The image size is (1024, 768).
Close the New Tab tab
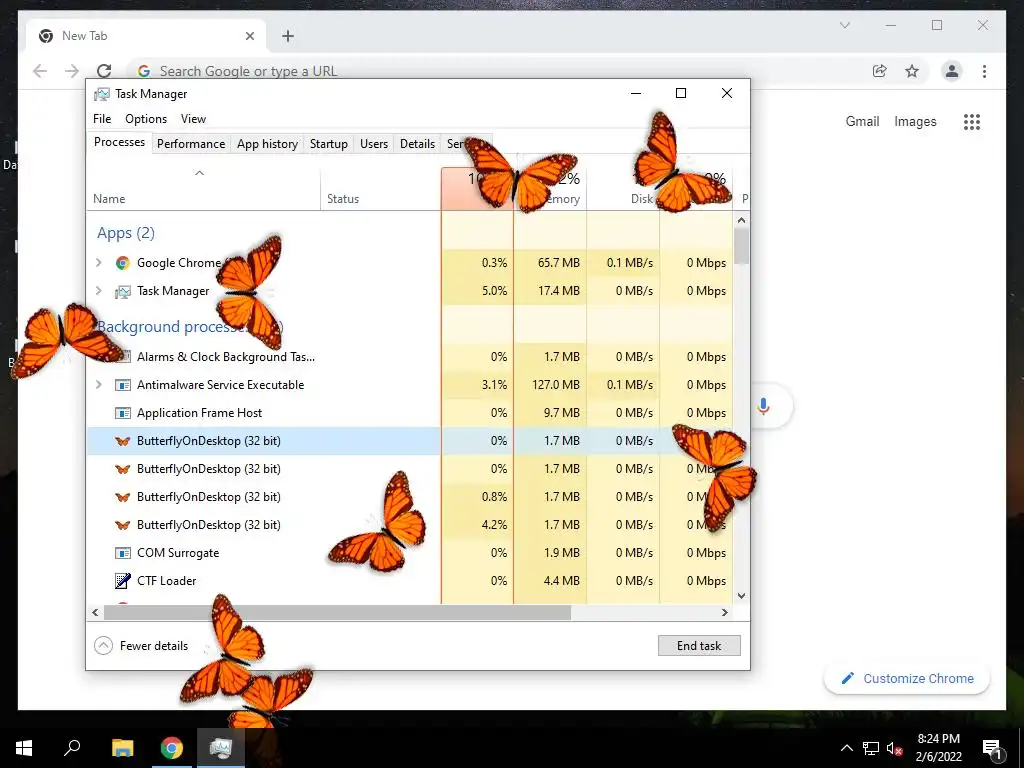(249, 36)
